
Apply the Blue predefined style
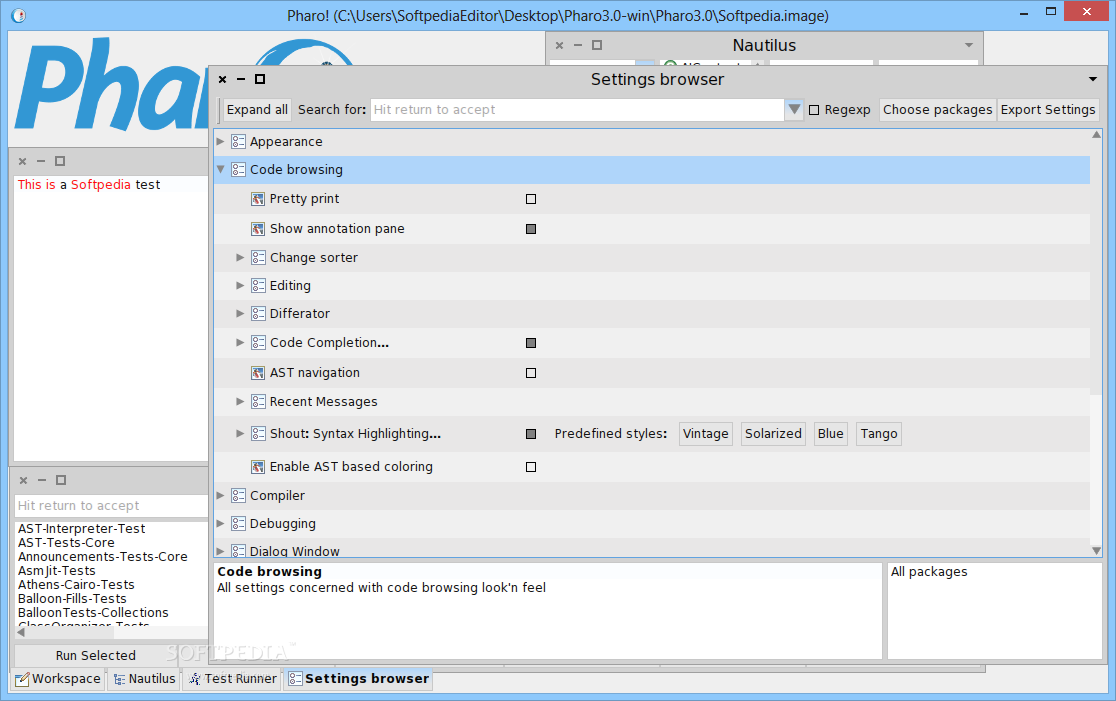(831, 434)
